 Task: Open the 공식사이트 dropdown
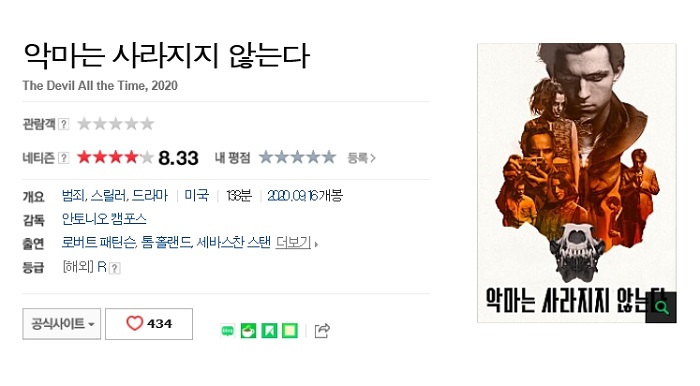62,324
